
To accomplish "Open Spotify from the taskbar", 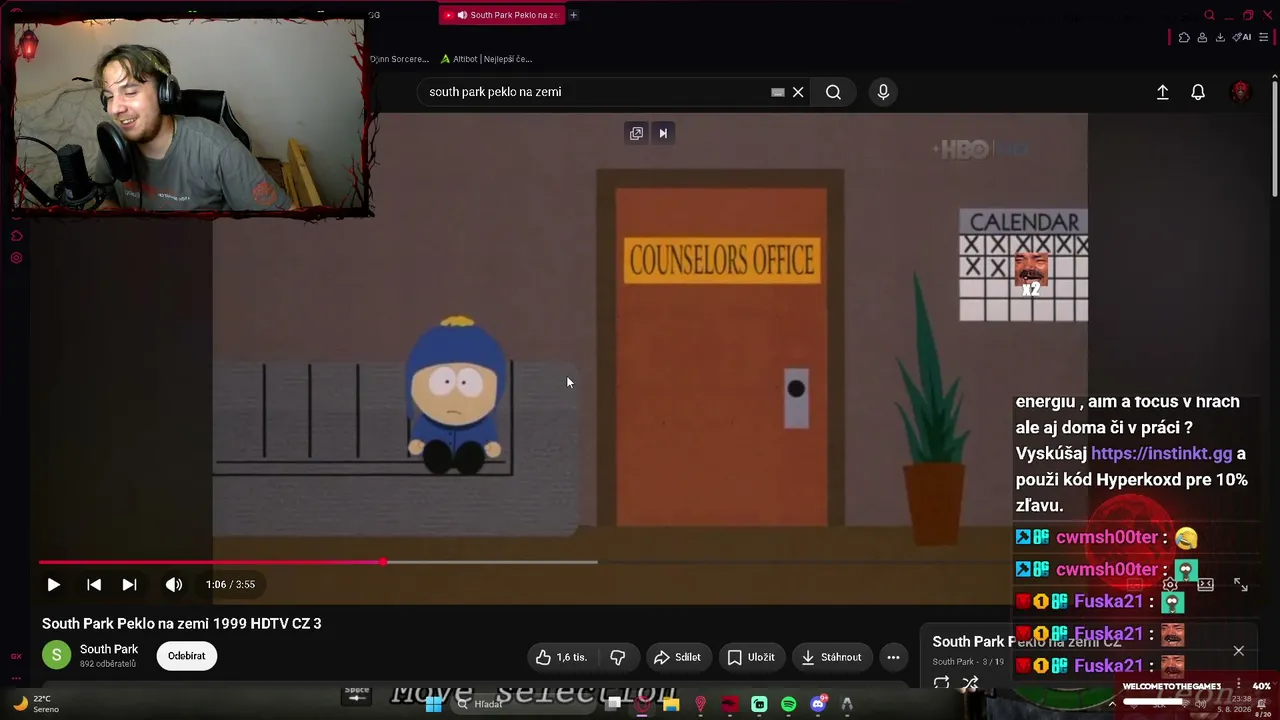I will (788, 704).
